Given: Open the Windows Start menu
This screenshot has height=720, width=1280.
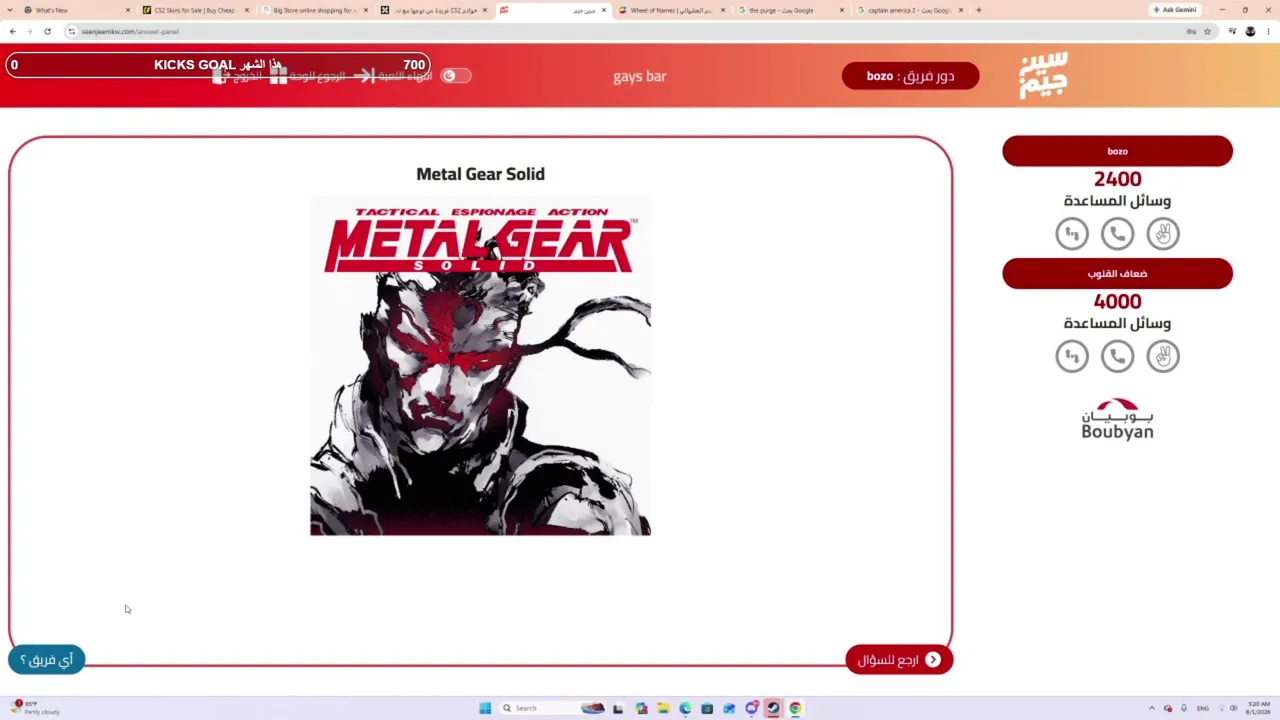Looking at the screenshot, I should [485, 708].
